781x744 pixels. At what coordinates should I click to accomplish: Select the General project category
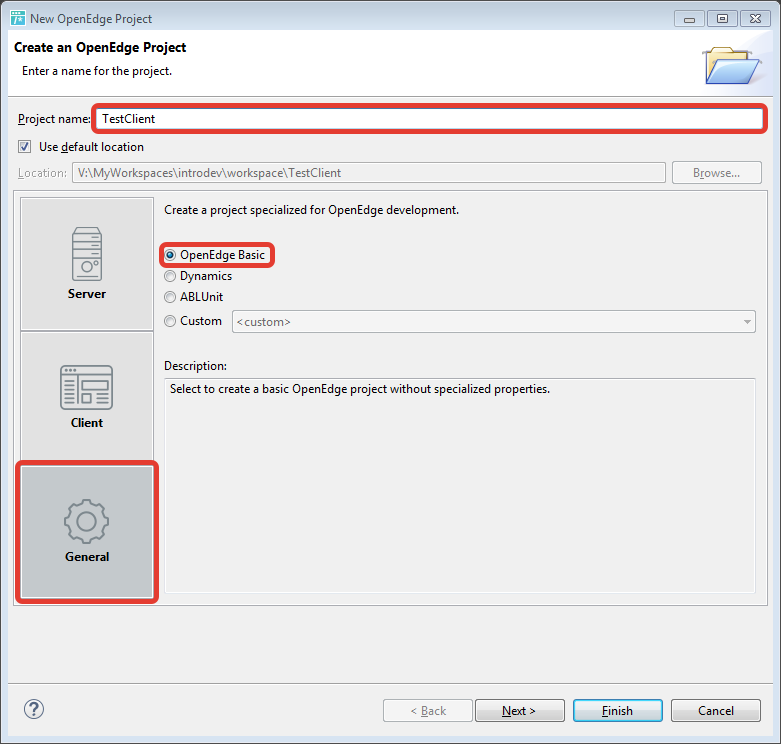87,531
